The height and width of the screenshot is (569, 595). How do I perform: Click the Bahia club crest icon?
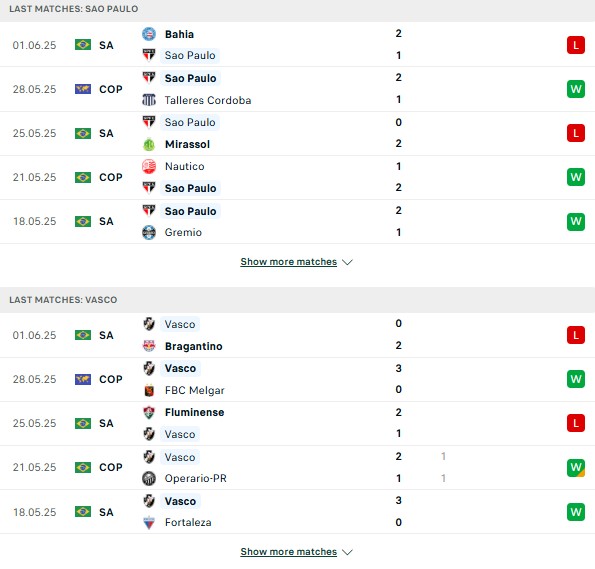point(149,34)
